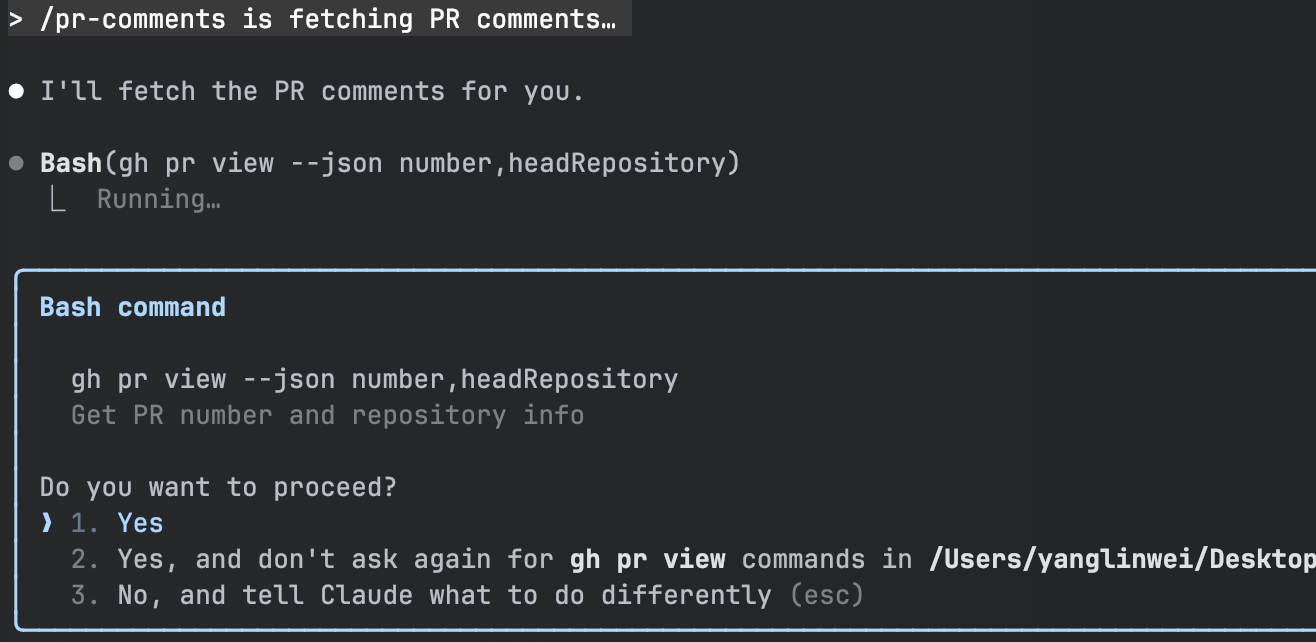Click the /Users/yanglinwei/Desktop path text

[1122, 559]
